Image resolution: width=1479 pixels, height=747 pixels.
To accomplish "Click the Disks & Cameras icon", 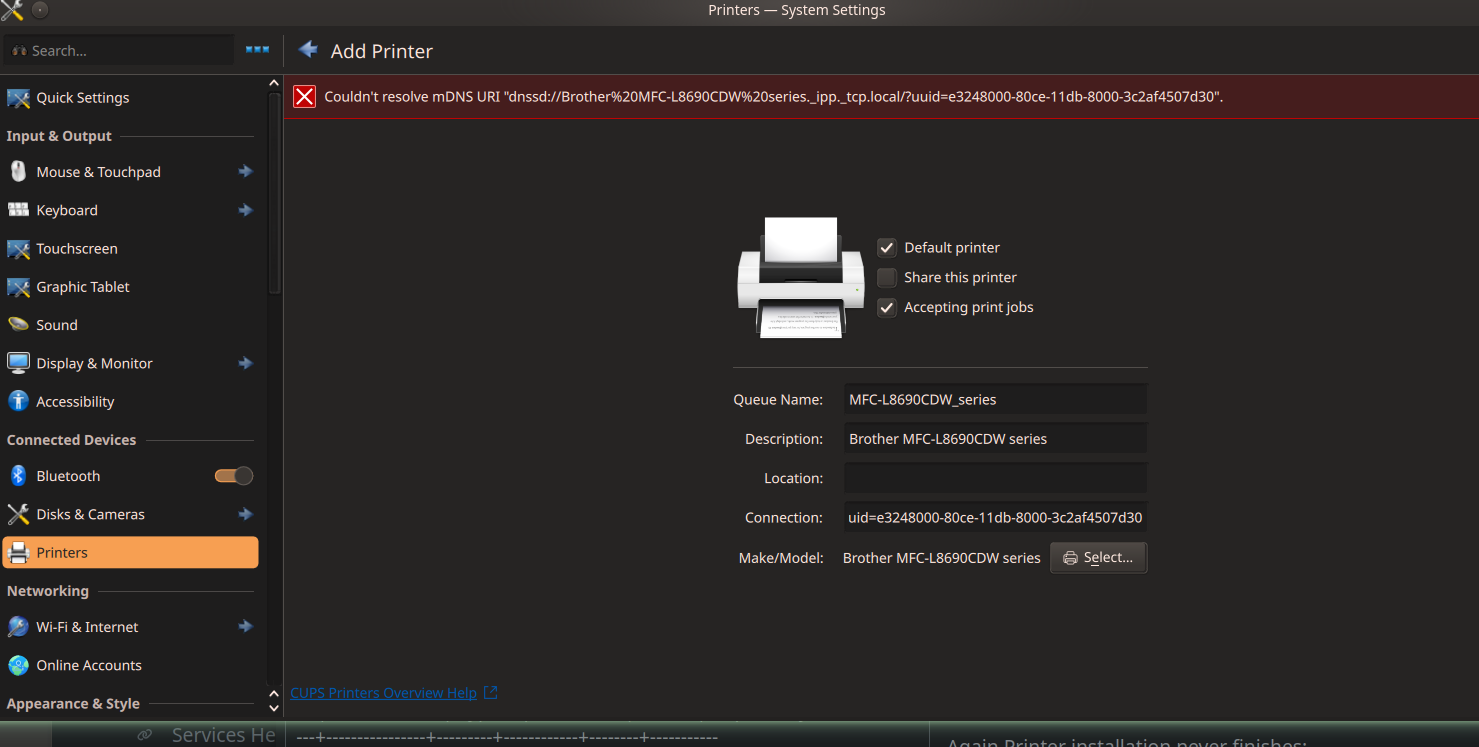I will tap(18, 514).
